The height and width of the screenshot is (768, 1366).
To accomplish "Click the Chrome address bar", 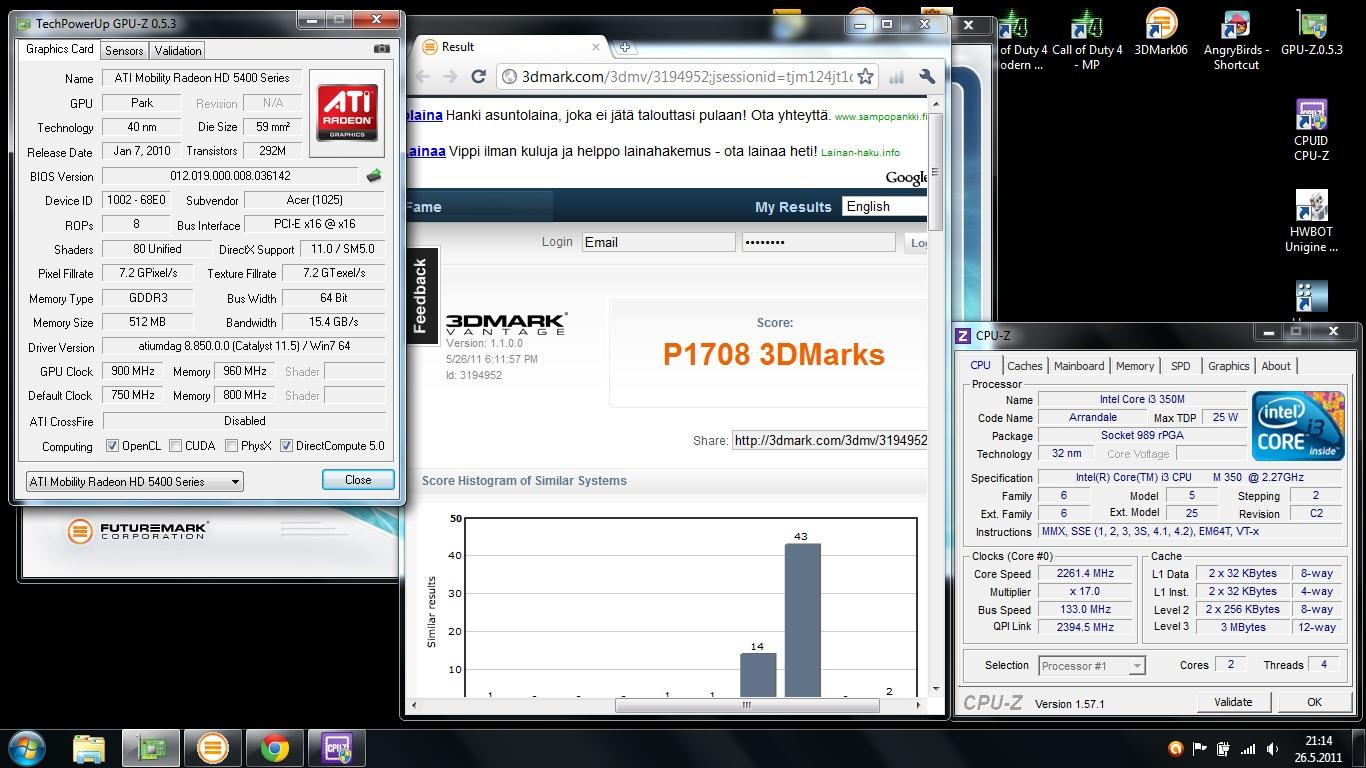I will pos(688,77).
